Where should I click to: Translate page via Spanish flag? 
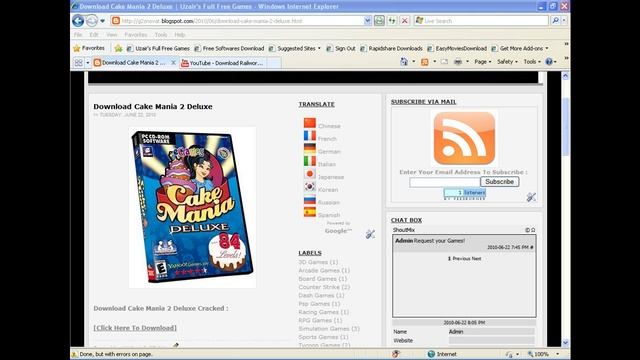(310, 212)
